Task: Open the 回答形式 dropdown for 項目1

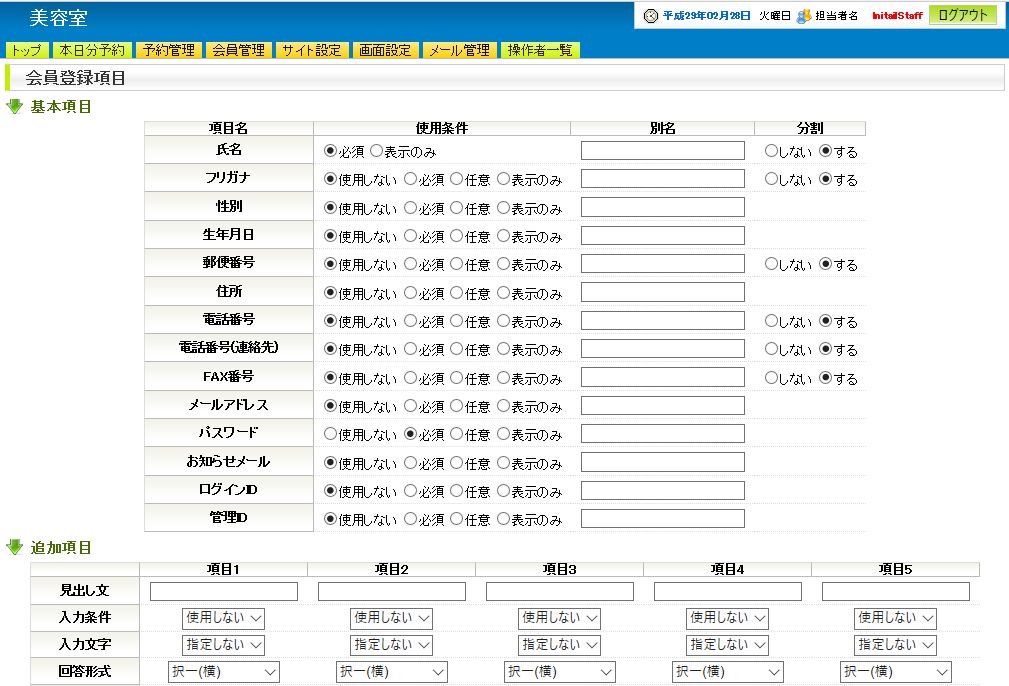Action: click(223, 672)
